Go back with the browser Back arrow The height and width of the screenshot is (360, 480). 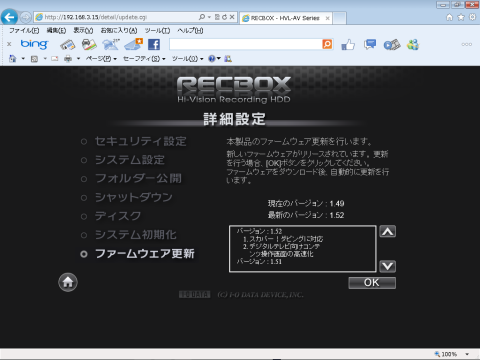[x=9, y=17]
